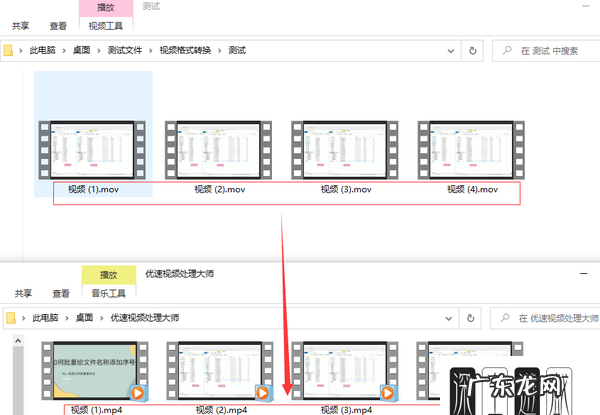Click folder icon in lower address bar

coord(11,318)
